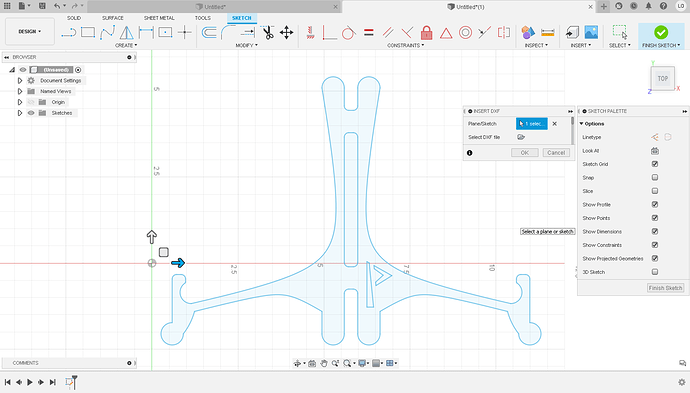Switch to the Sheet Metal tab

pos(159,18)
